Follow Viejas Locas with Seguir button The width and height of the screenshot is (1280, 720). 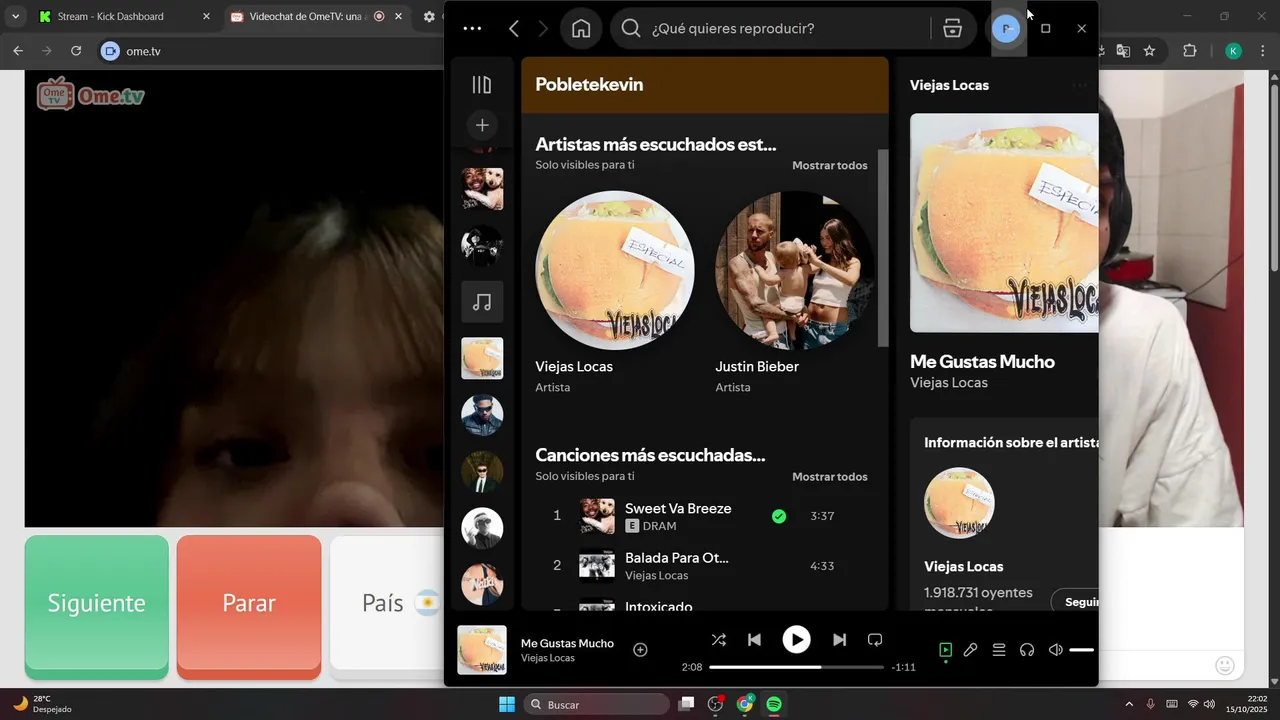click(1076, 602)
